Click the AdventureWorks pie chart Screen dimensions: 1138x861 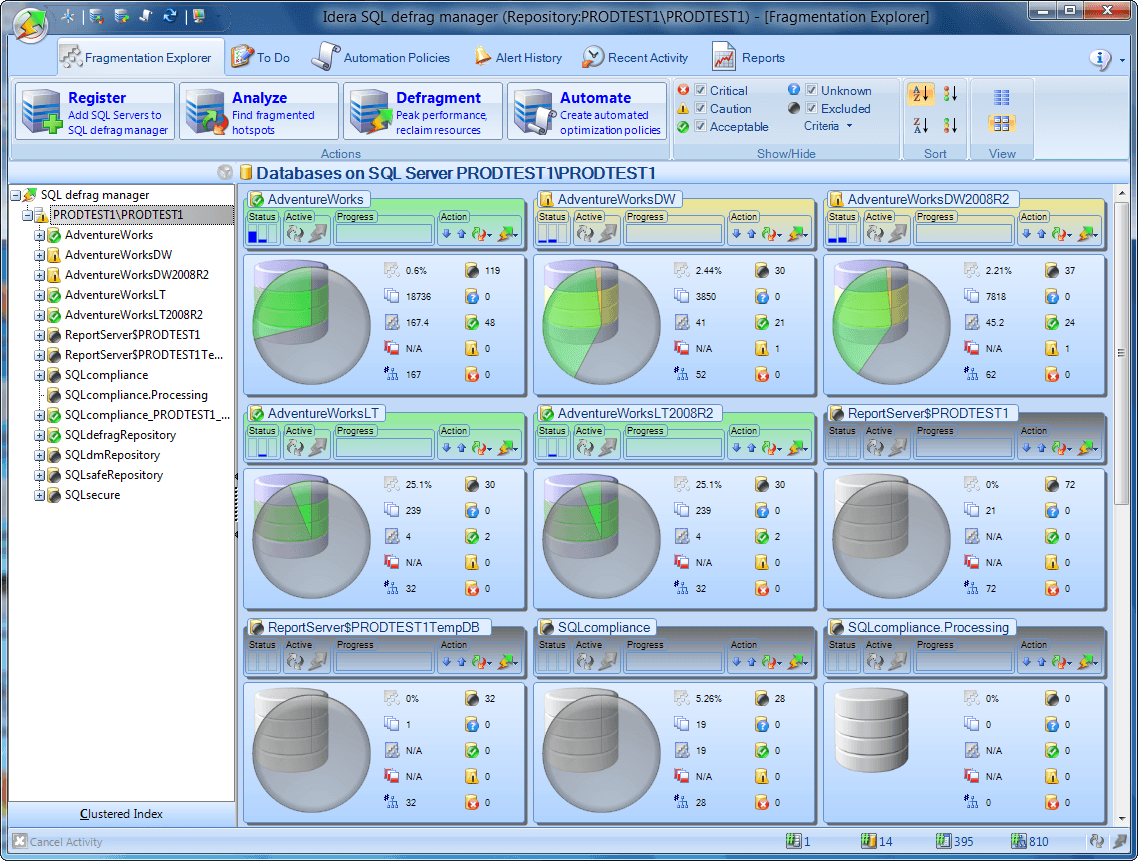click(311, 323)
